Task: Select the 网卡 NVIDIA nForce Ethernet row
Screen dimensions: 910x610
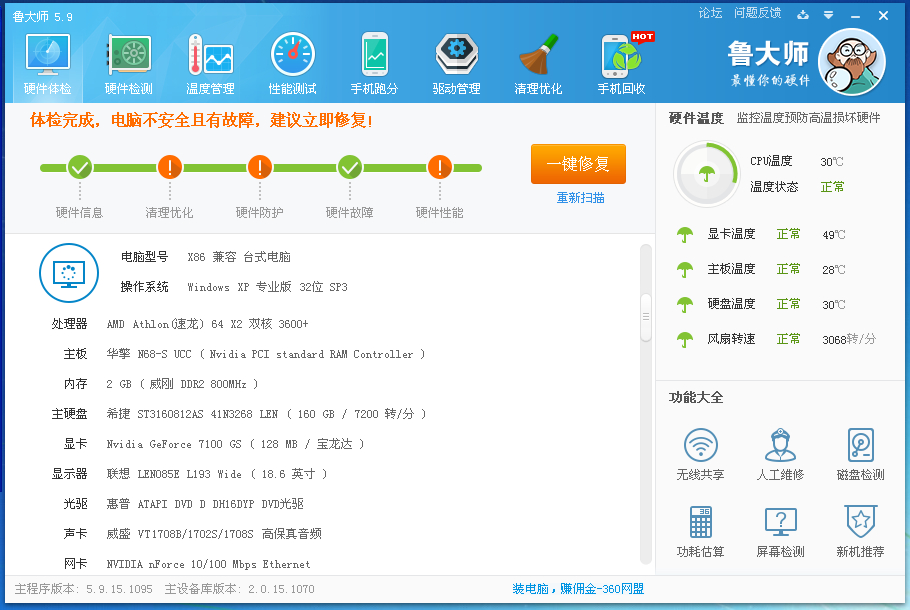Action: coord(187,564)
